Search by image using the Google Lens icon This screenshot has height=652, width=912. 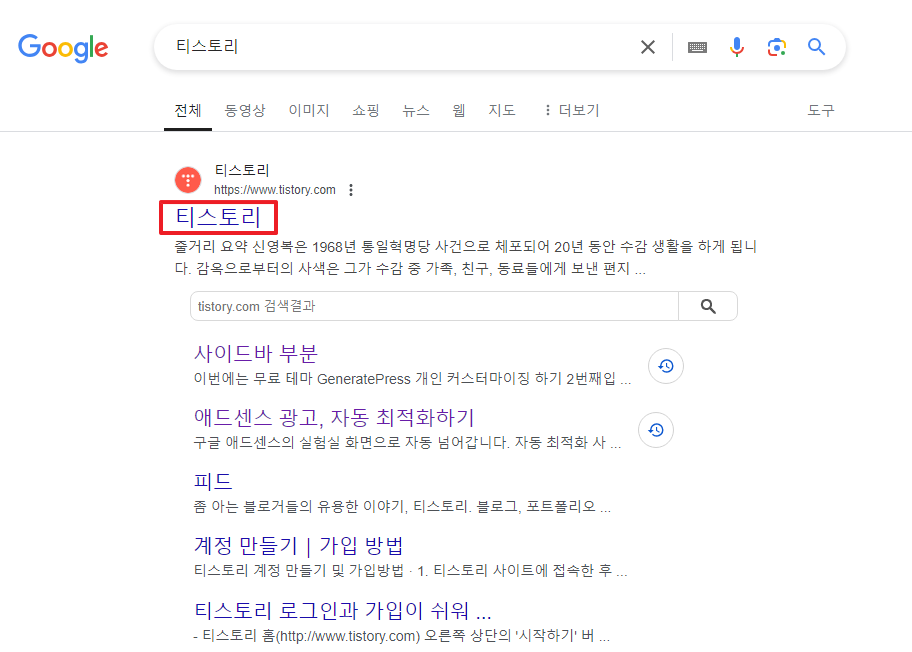777,47
